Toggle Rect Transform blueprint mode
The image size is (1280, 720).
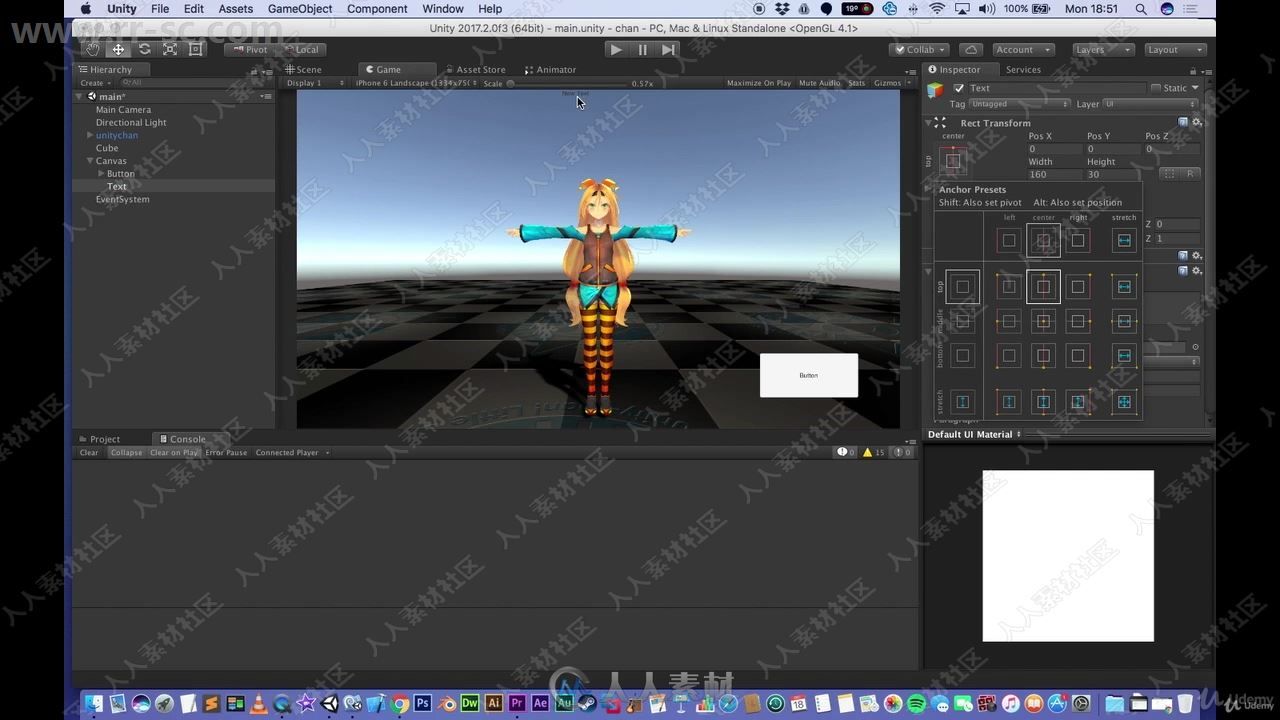[x=1169, y=173]
